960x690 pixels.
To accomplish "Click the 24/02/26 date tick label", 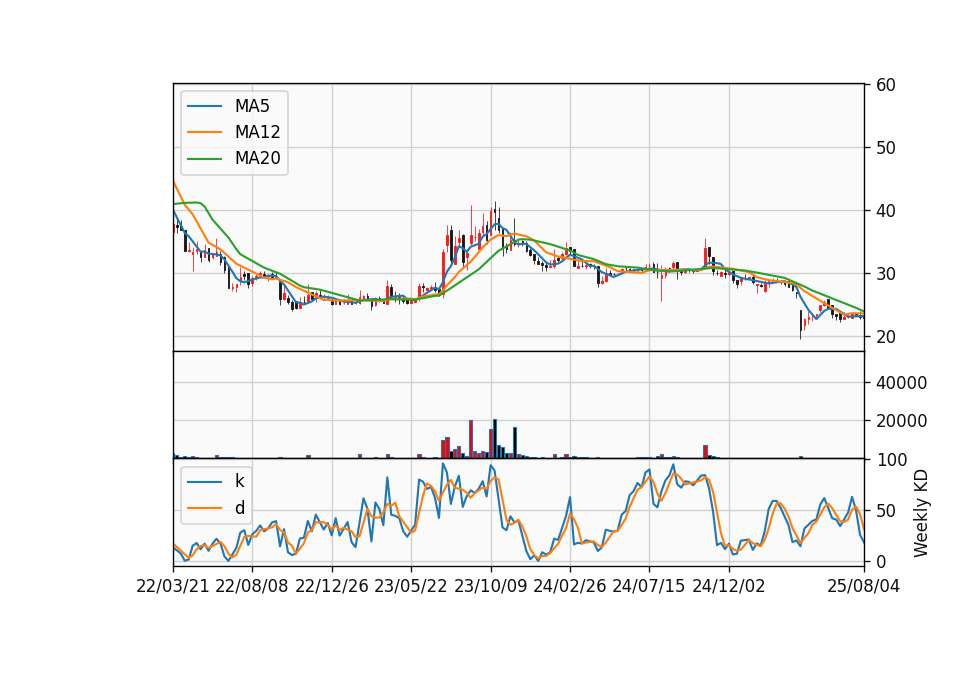I will tap(569, 586).
